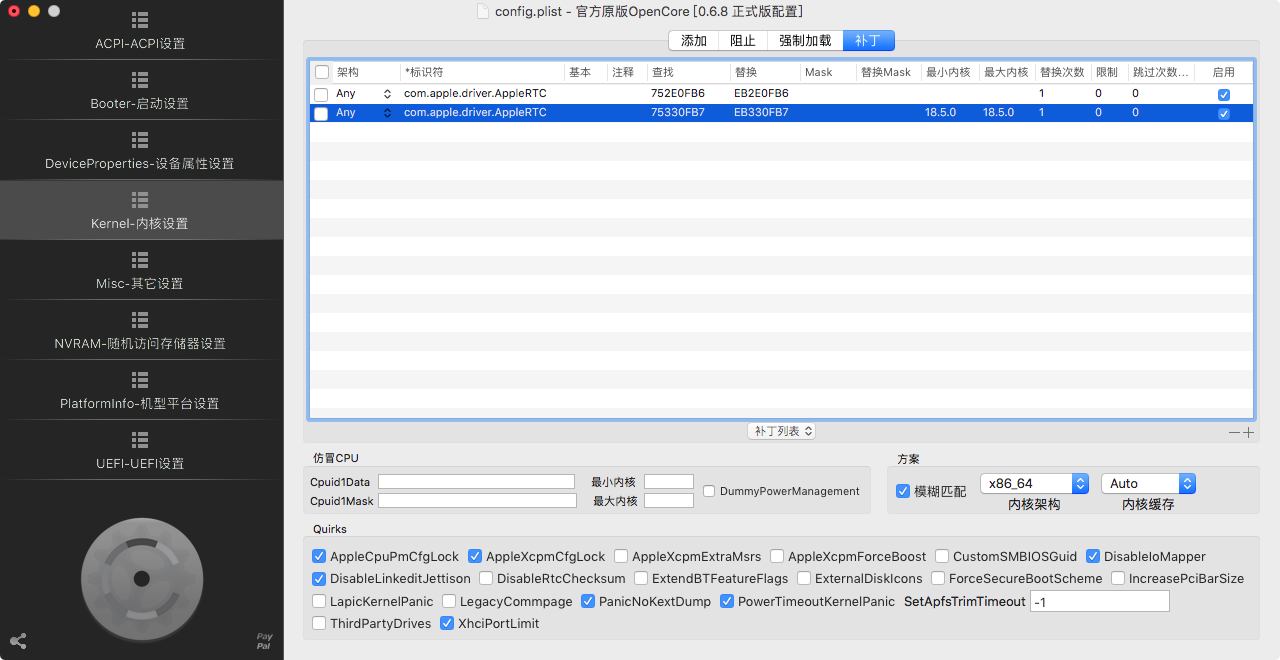This screenshot has width=1280, height=660.
Task: Change architecture stepper in the 75330FB7 row
Action: [387, 113]
